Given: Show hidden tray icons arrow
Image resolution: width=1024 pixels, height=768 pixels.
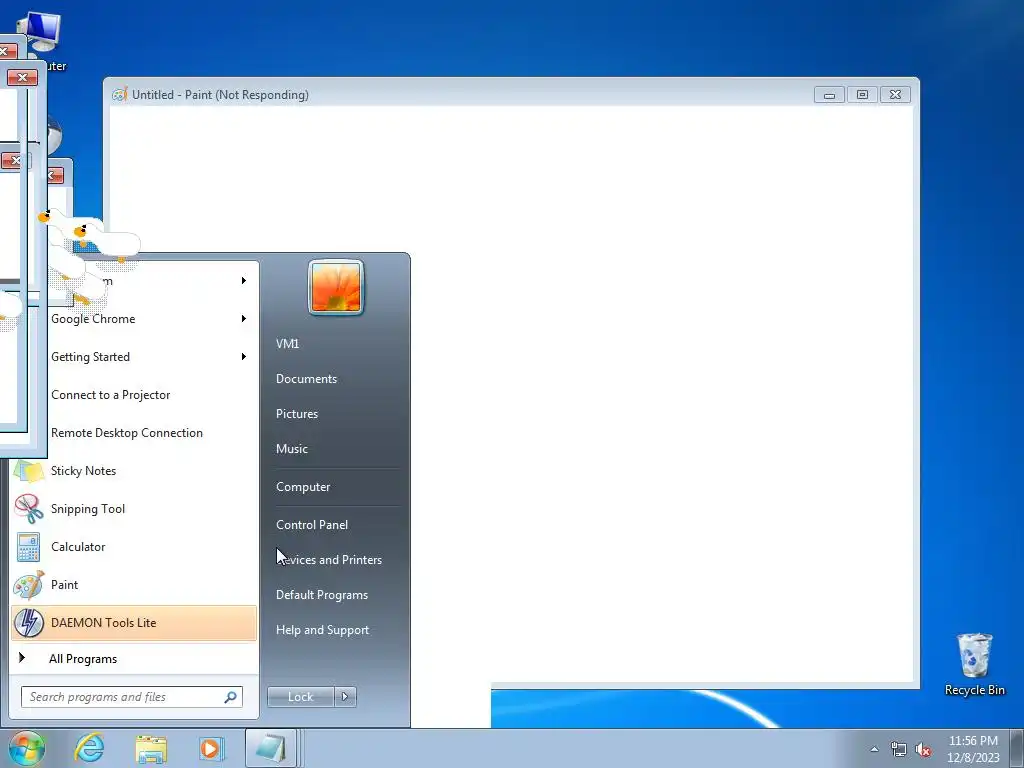Looking at the screenshot, I should click(x=874, y=749).
